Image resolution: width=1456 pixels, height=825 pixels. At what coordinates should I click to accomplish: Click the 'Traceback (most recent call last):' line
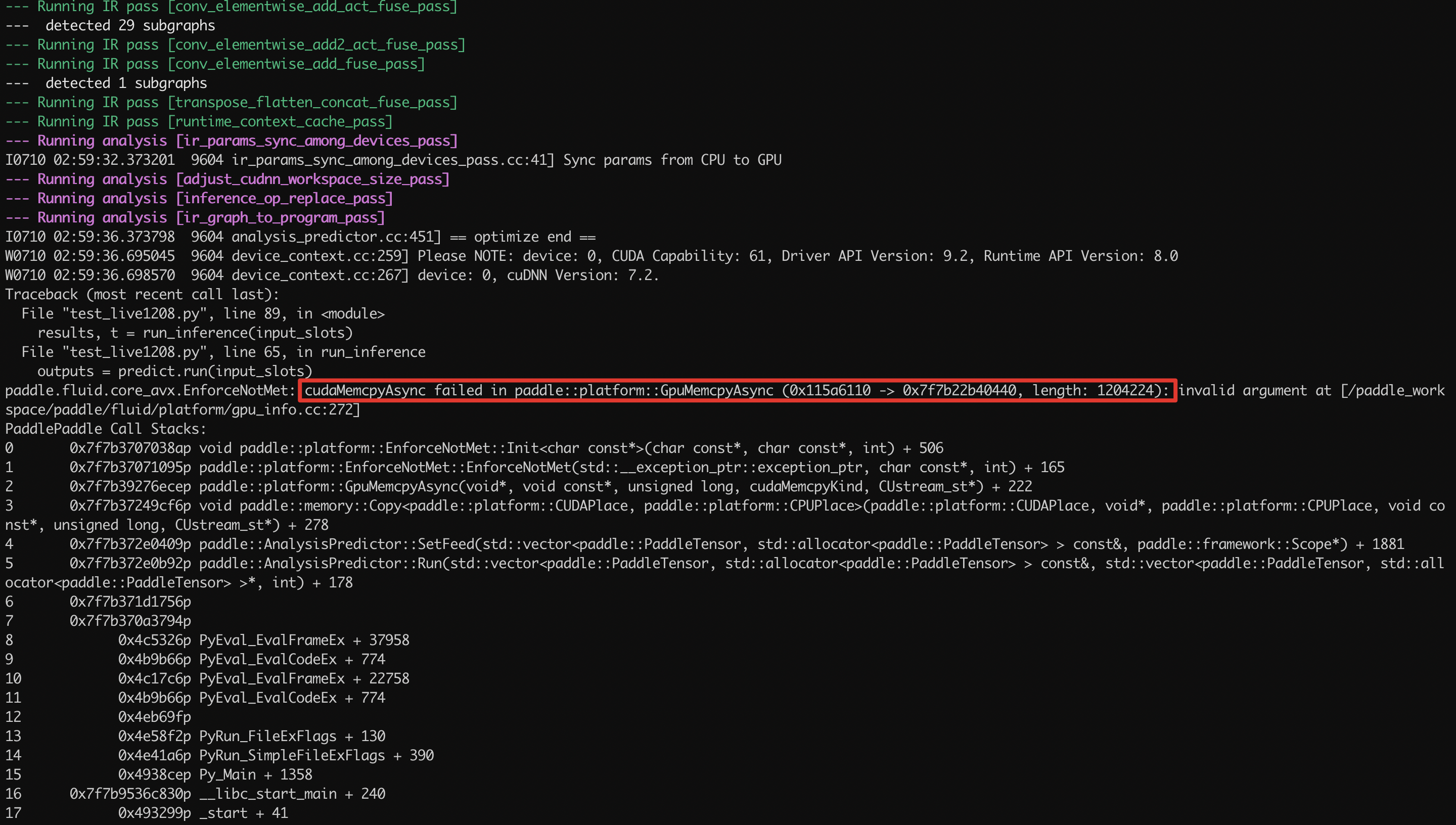point(142,294)
